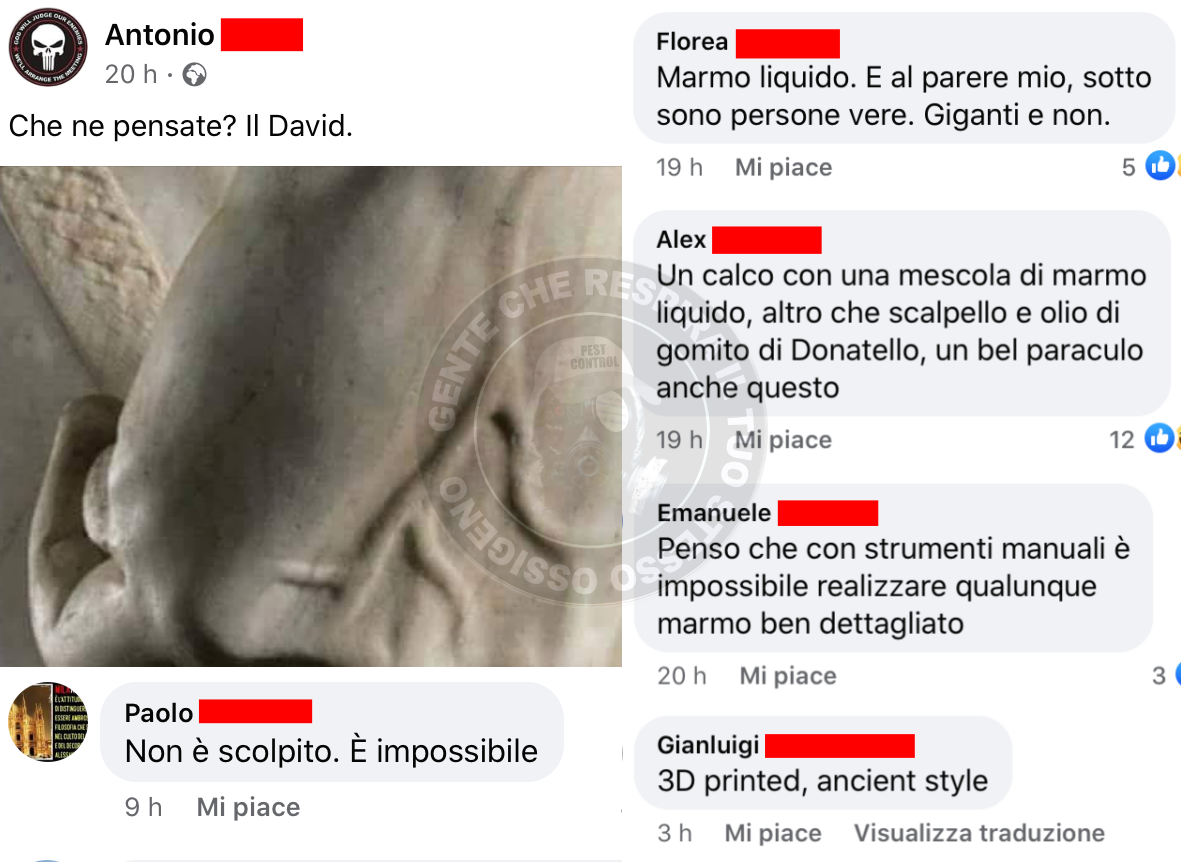Image resolution: width=1181 pixels, height=862 pixels.
Task: Click the 3 reactions count on Emanuele's comment
Action: click(x=1159, y=676)
